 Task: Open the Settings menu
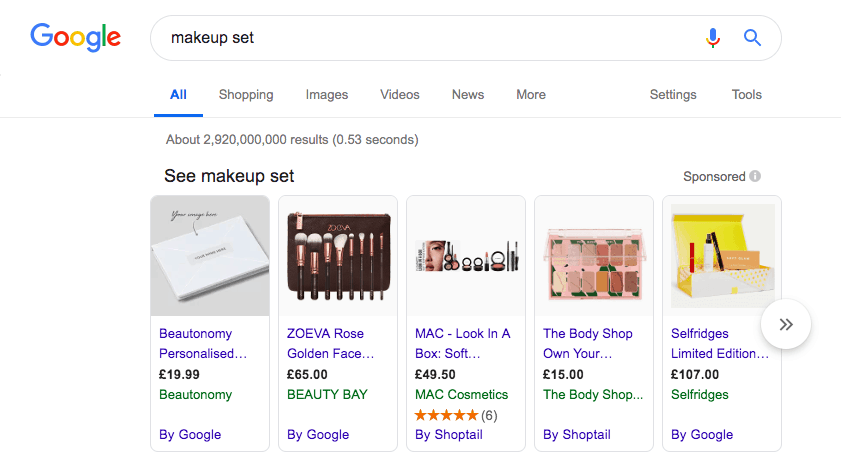[x=672, y=95]
